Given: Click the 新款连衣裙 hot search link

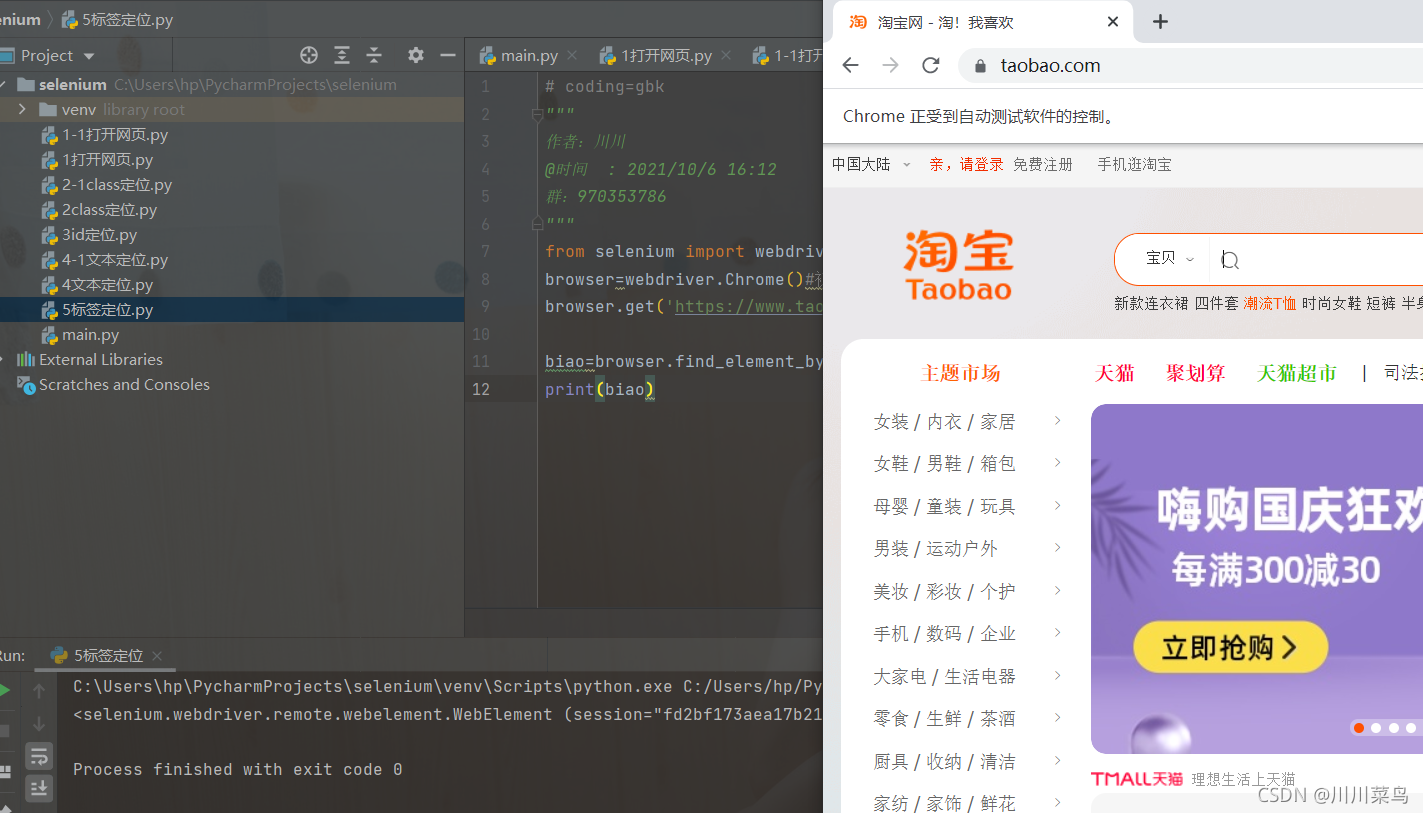Looking at the screenshot, I should tap(1151, 303).
